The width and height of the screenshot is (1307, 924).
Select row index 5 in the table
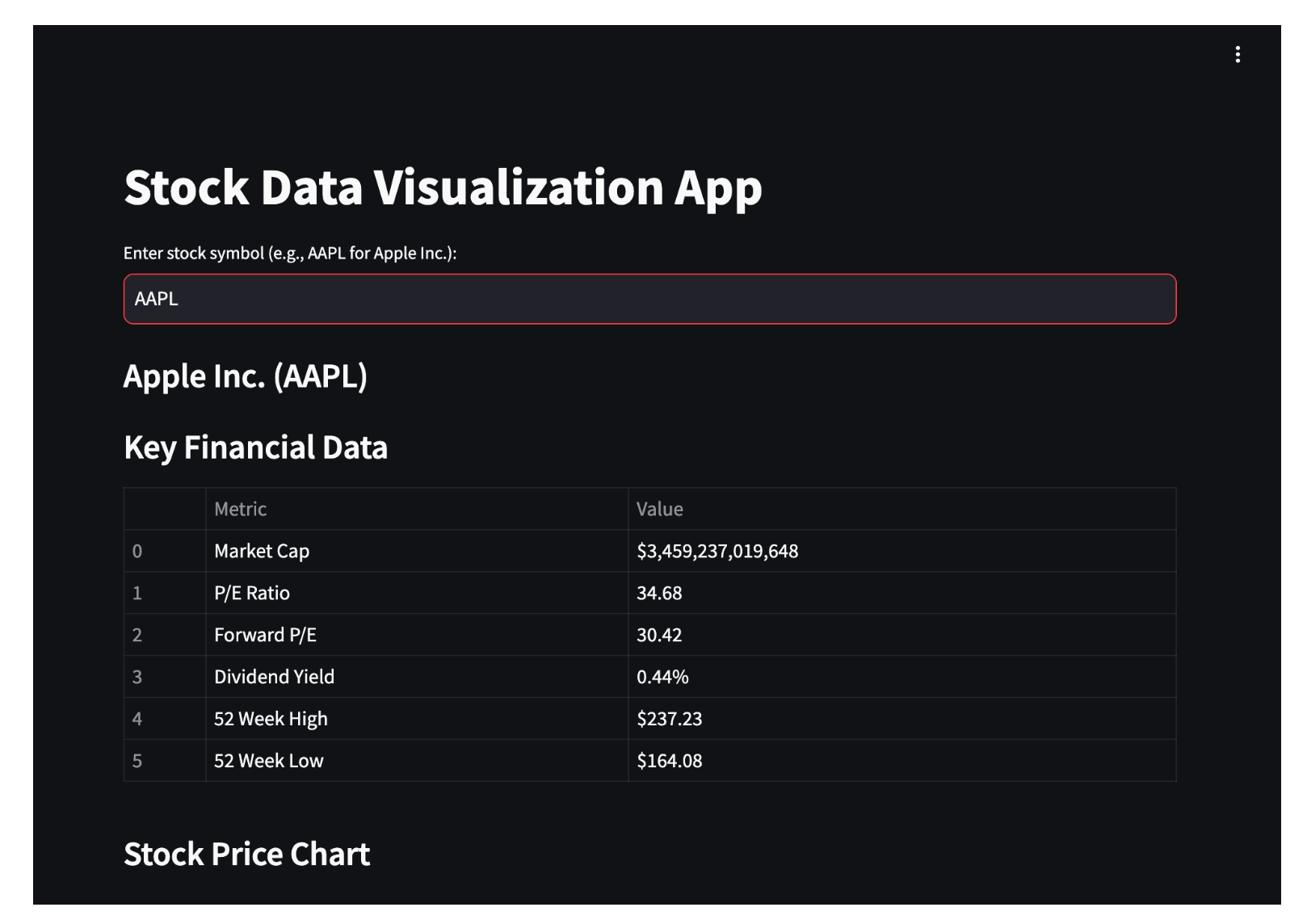coord(137,761)
